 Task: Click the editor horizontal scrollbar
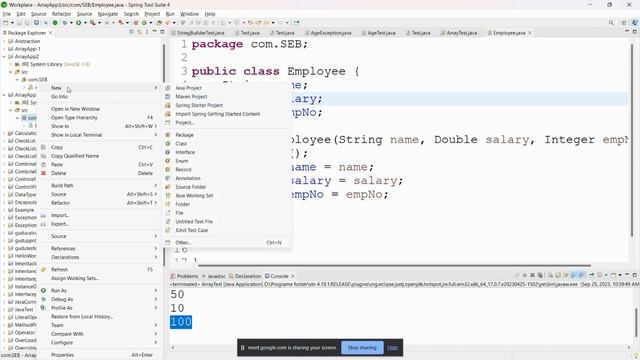[395, 265]
